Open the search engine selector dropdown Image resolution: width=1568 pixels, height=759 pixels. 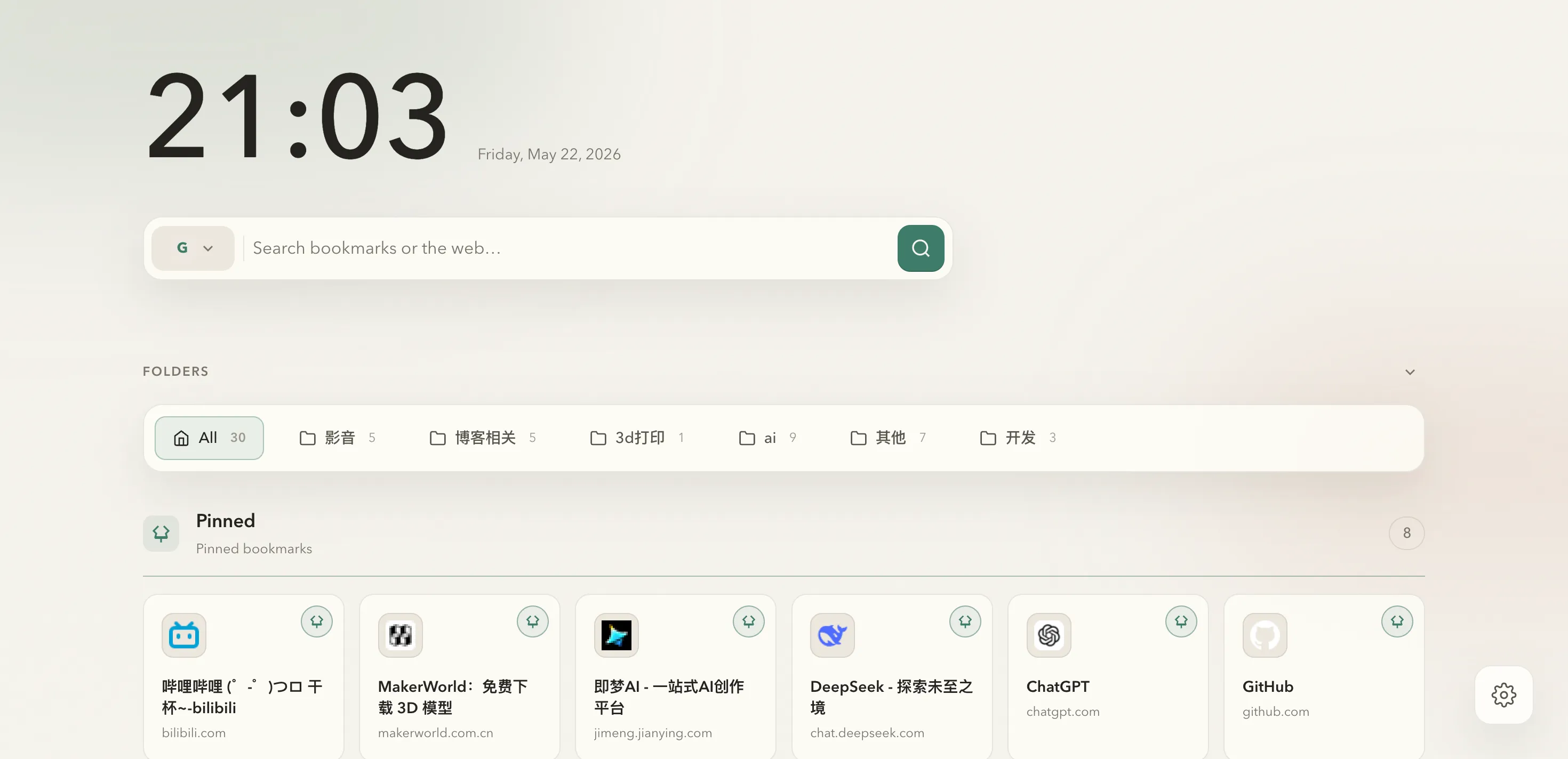(193, 248)
